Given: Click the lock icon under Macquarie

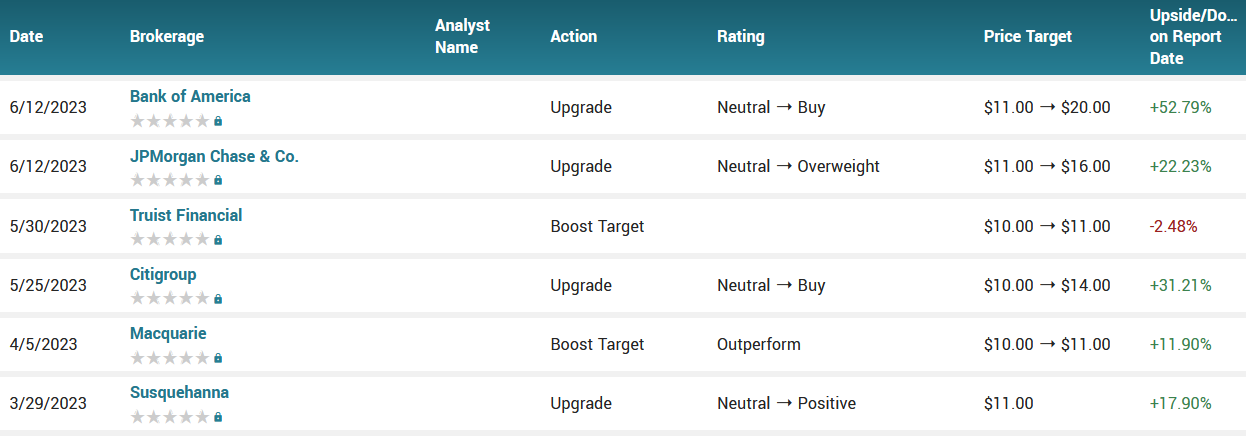Looking at the screenshot, I should click(x=218, y=358).
